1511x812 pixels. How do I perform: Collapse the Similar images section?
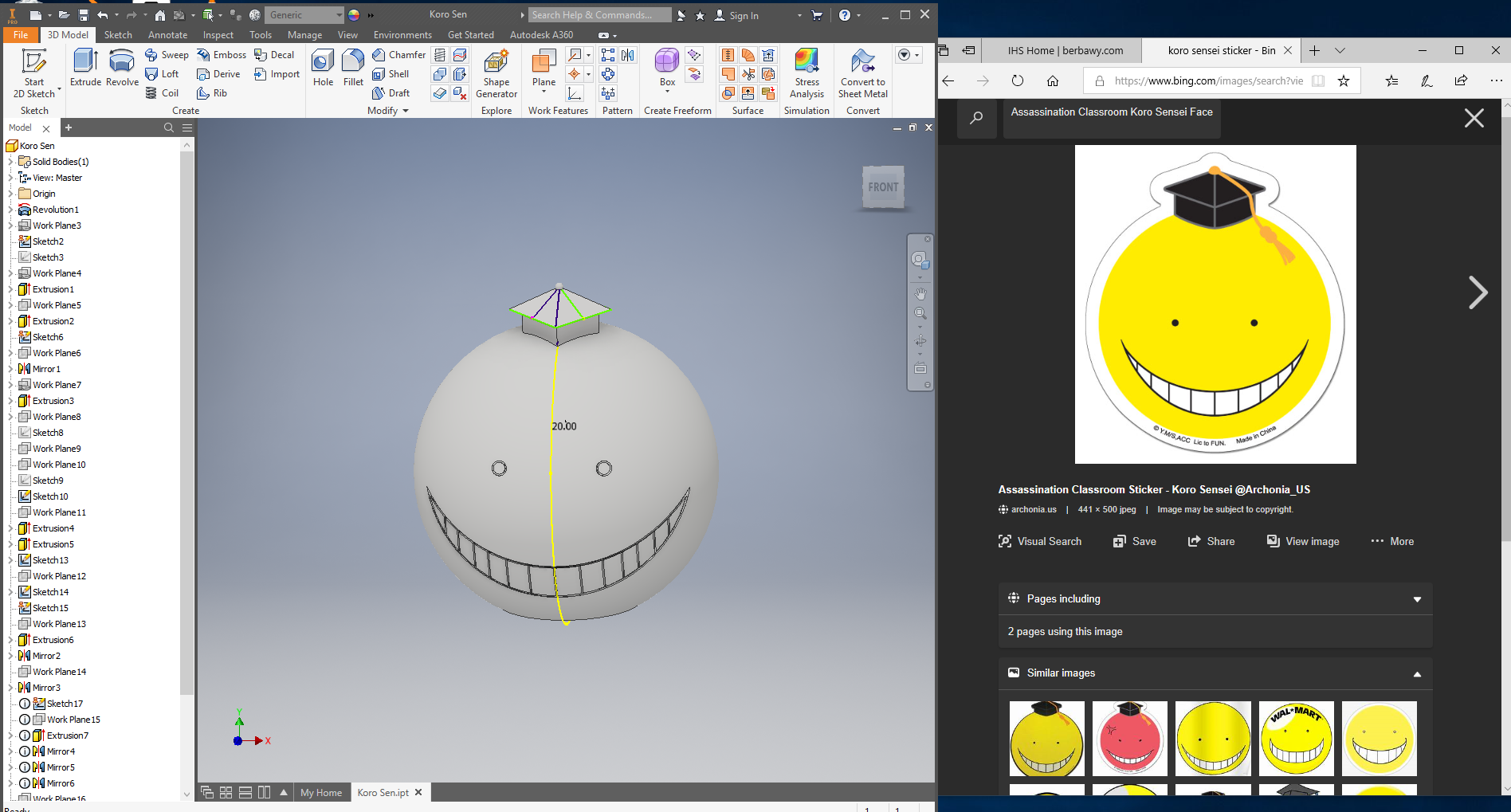pos(1417,674)
